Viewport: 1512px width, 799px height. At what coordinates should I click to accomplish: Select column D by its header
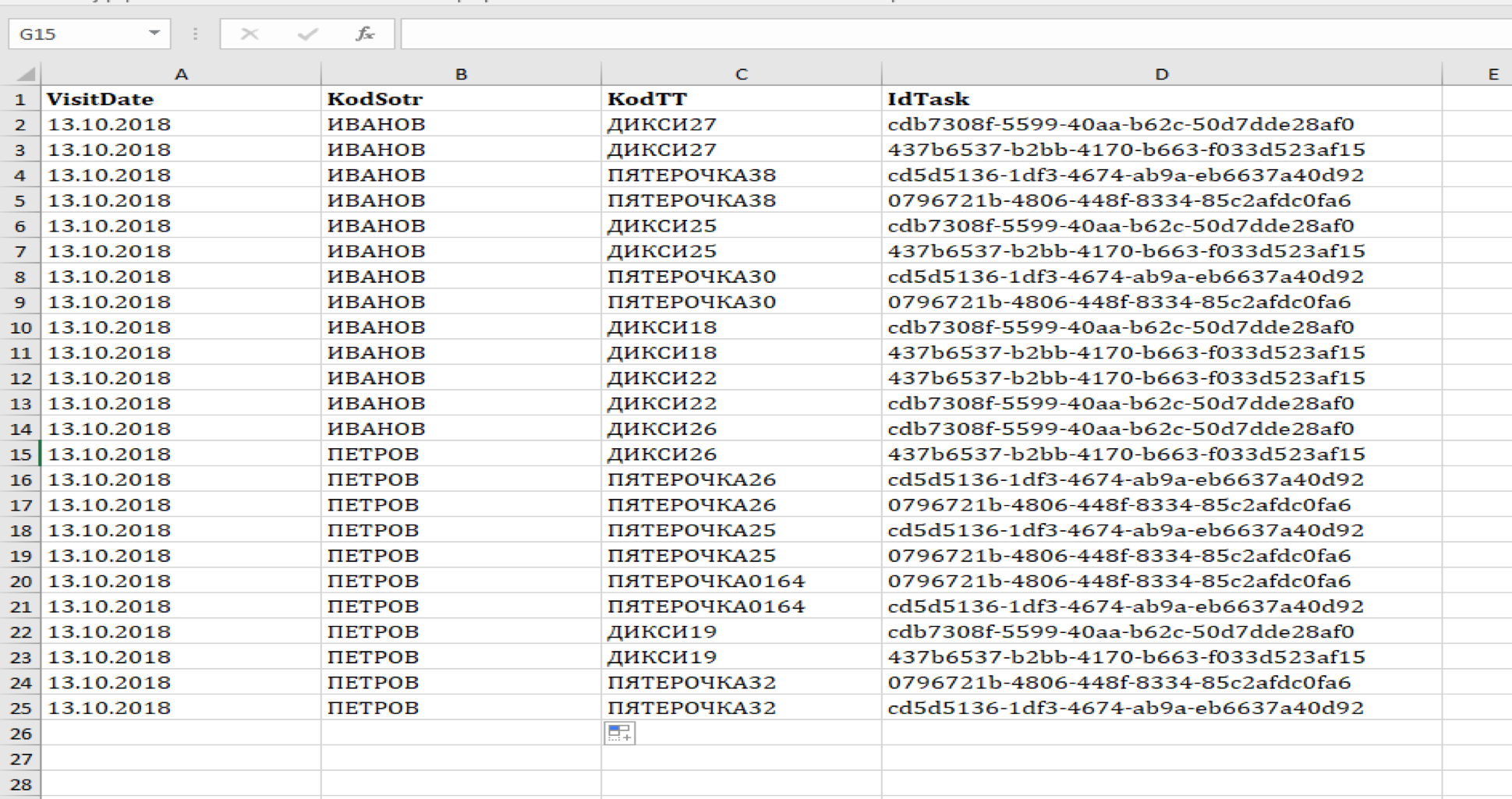[1162, 74]
